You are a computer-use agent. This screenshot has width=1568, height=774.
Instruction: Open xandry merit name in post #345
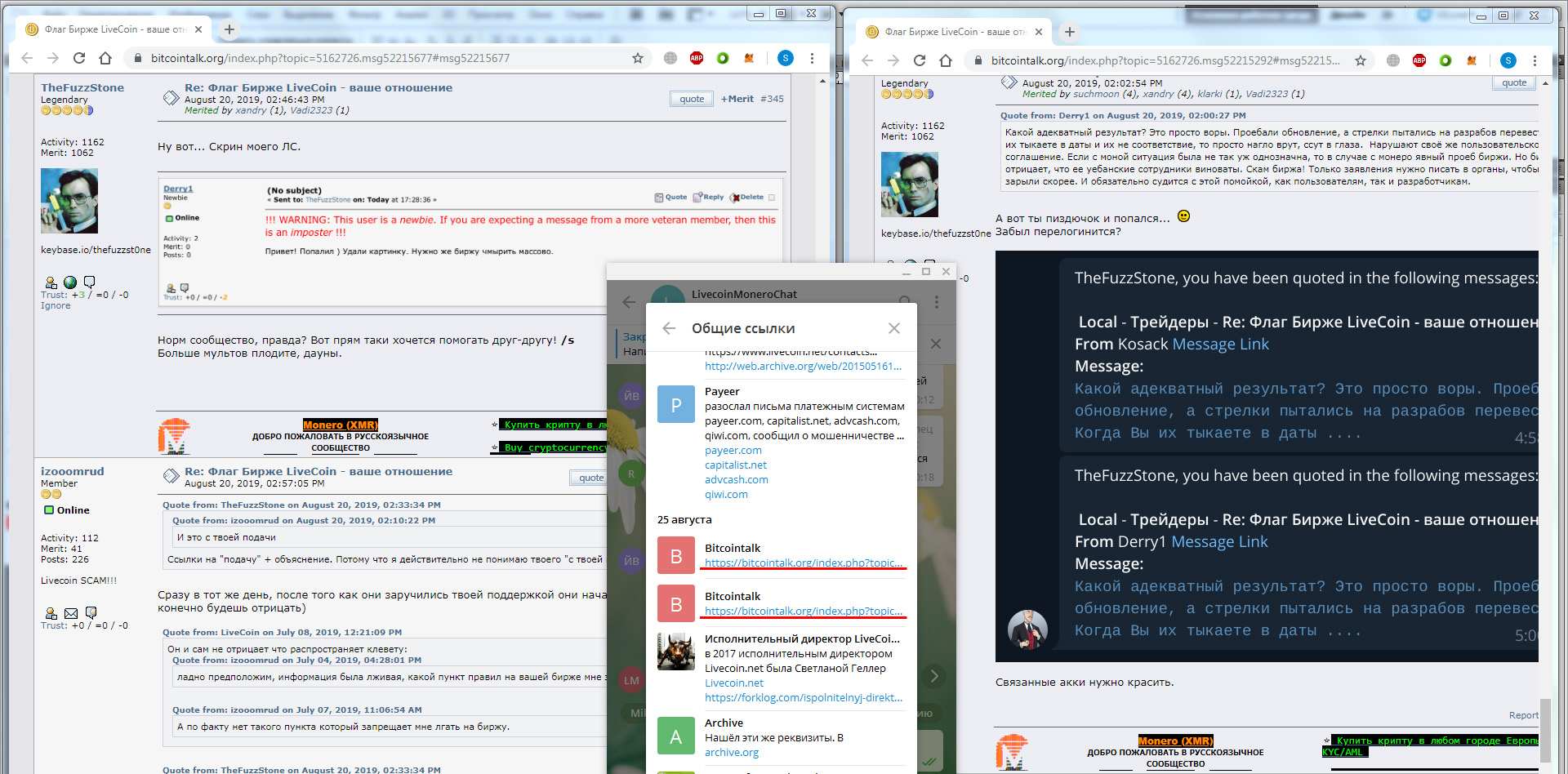pyautogui.click(x=251, y=110)
